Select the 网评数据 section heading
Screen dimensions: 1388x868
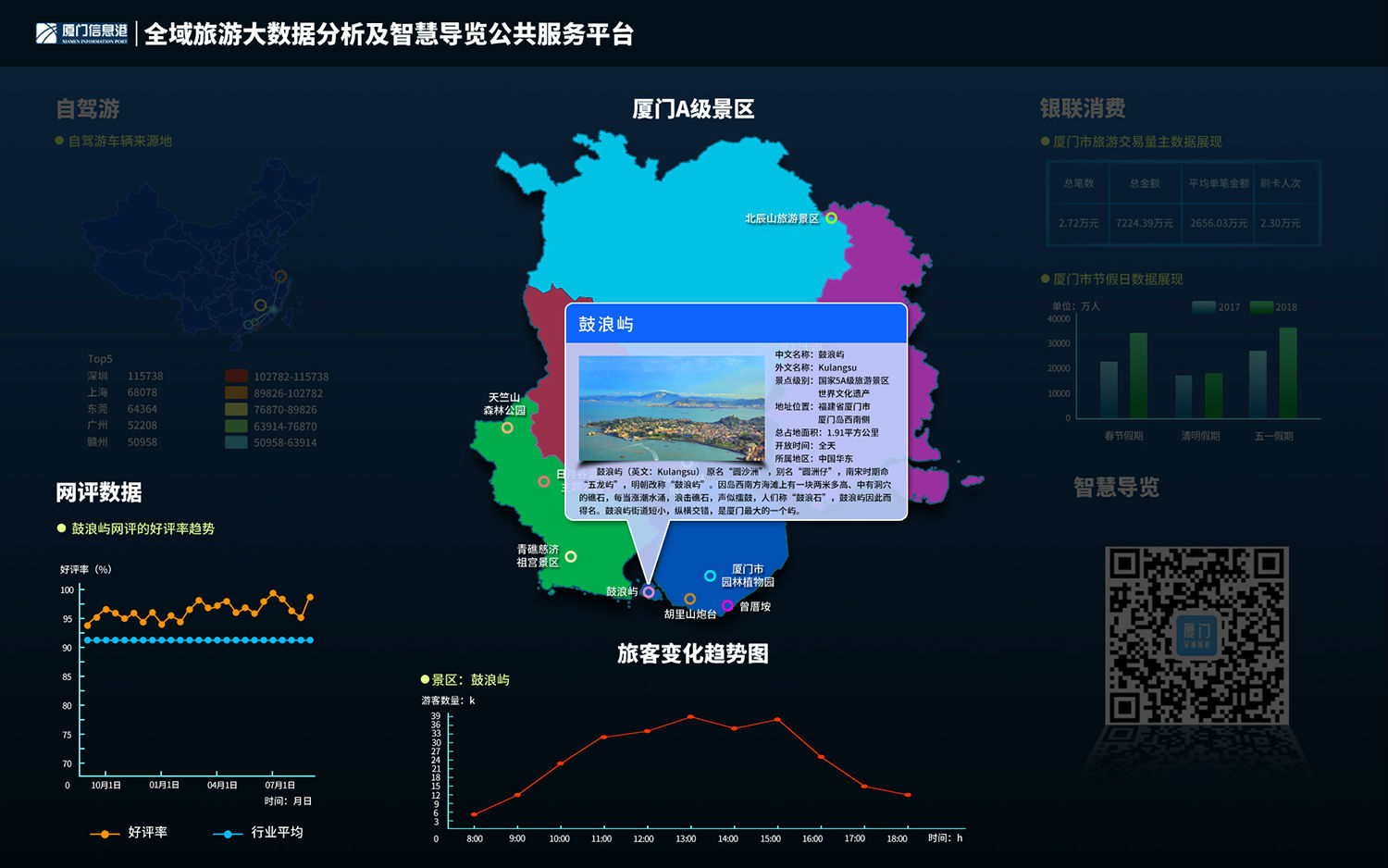click(x=99, y=492)
